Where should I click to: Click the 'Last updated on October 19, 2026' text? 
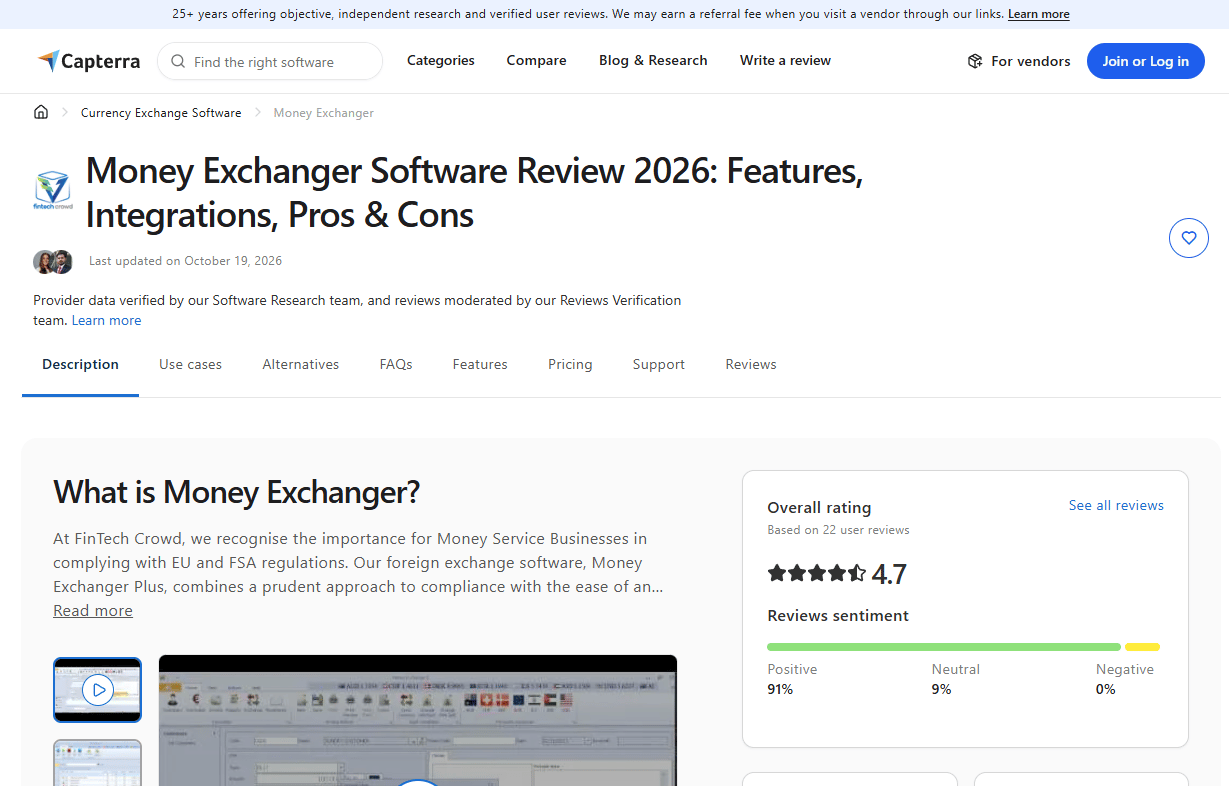tap(185, 261)
